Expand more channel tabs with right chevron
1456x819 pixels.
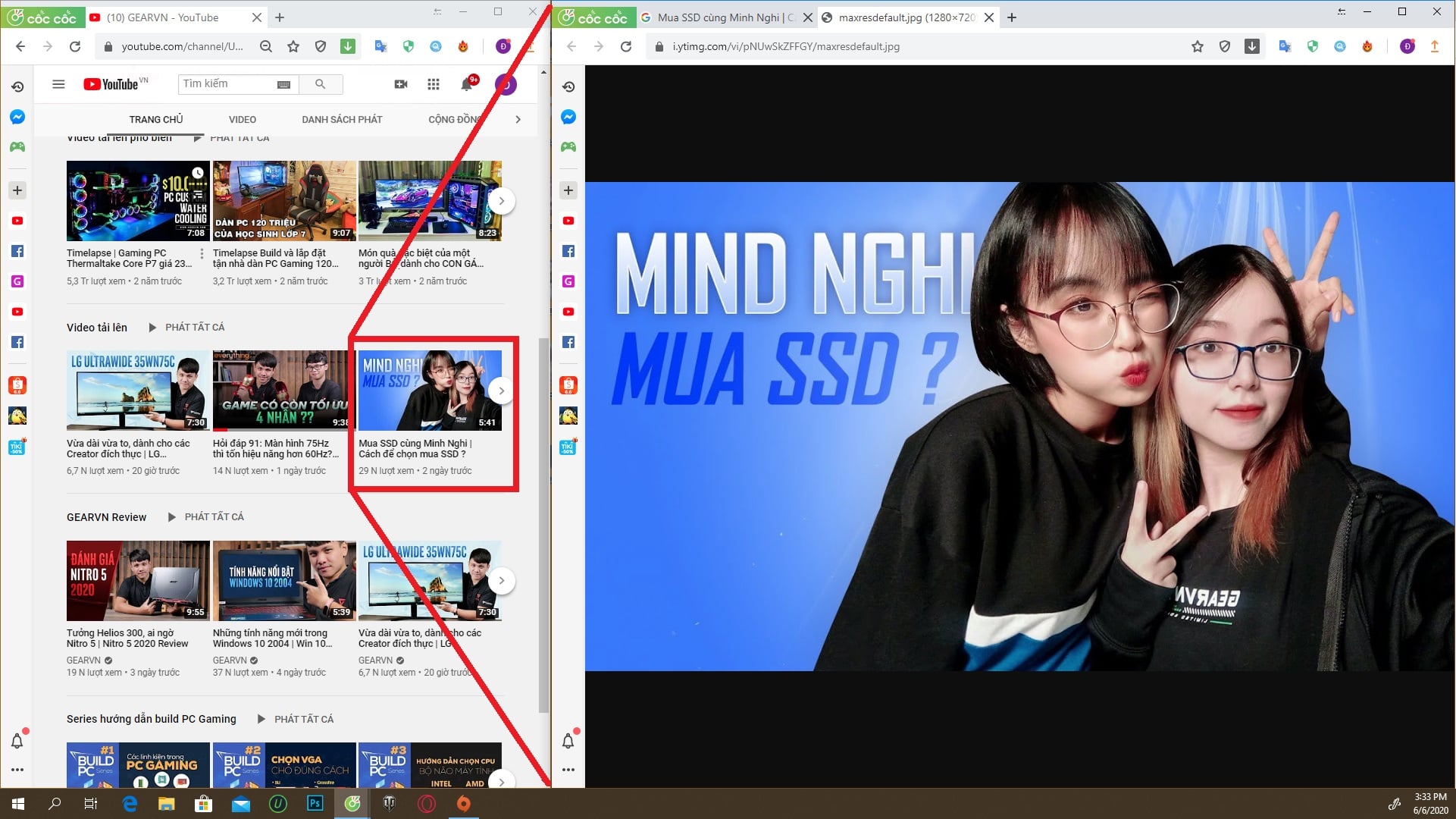tap(518, 119)
